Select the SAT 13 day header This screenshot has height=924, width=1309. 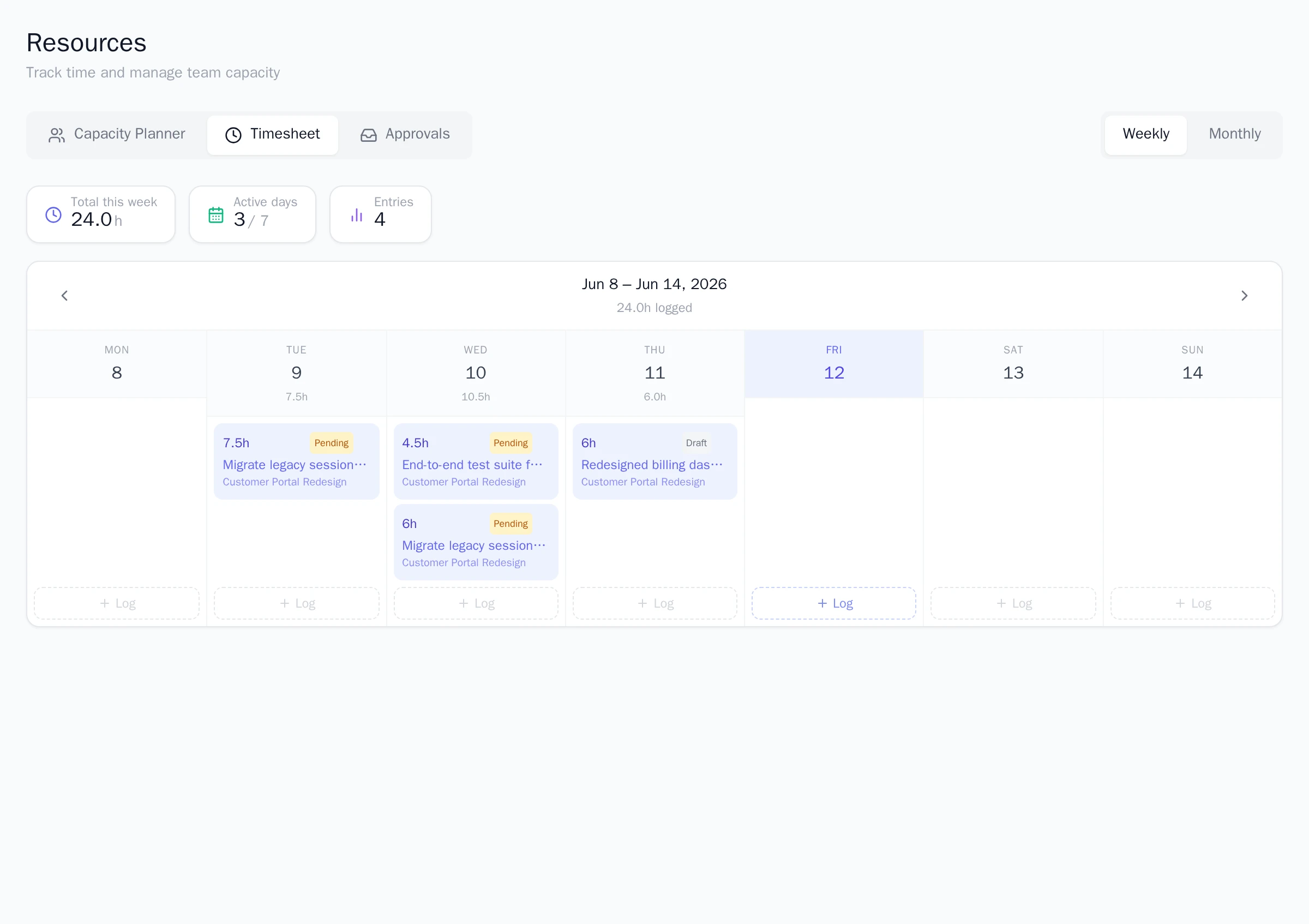tap(1013, 364)
